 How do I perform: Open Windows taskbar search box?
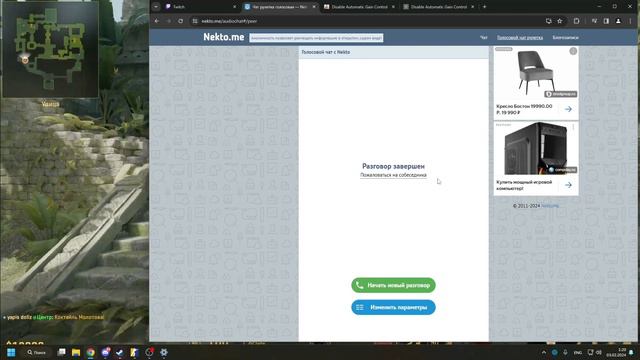(x=36, y=352)
